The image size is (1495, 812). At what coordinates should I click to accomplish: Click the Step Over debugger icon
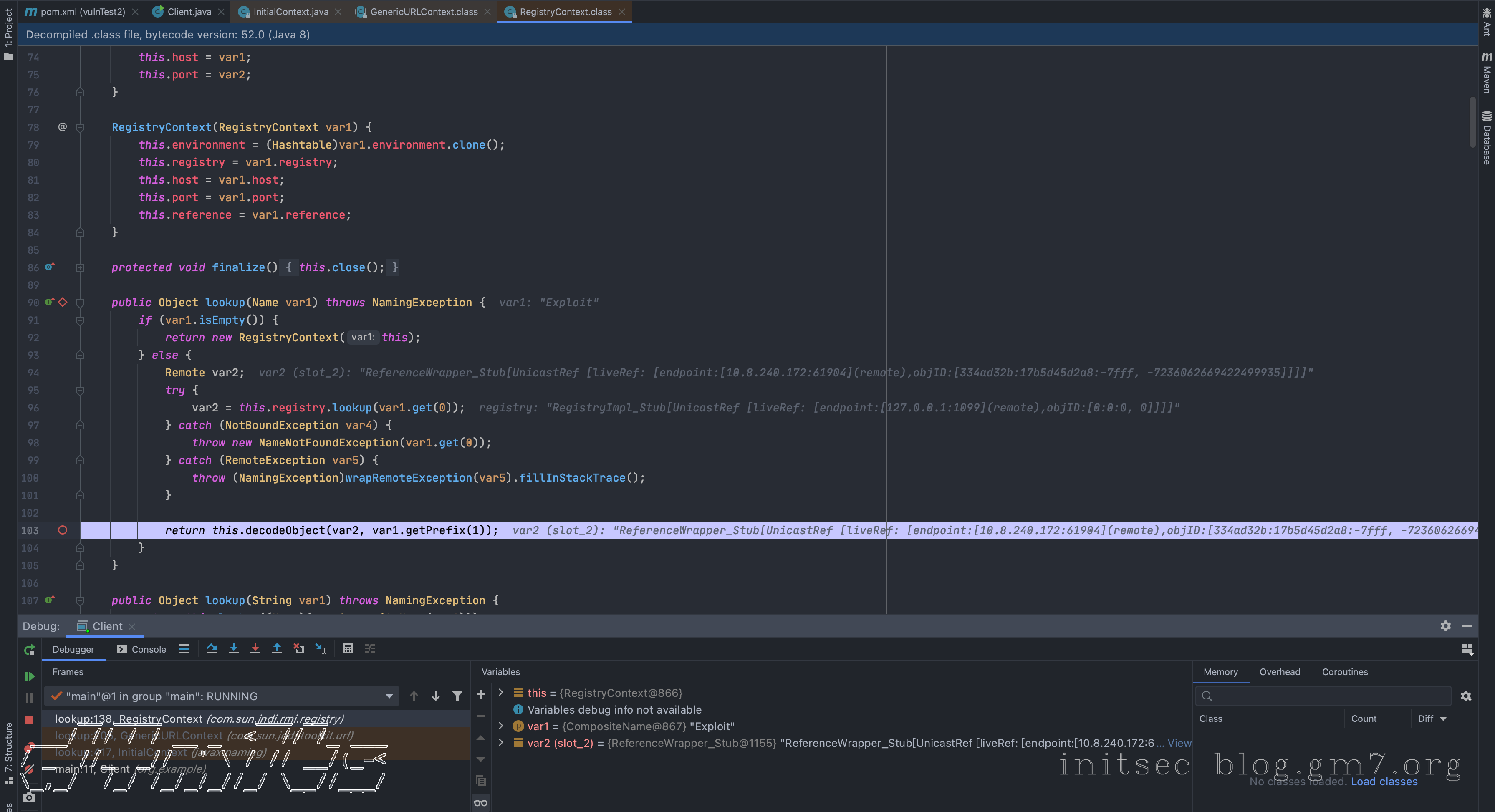pyautogui.click(x=212, y=649)
